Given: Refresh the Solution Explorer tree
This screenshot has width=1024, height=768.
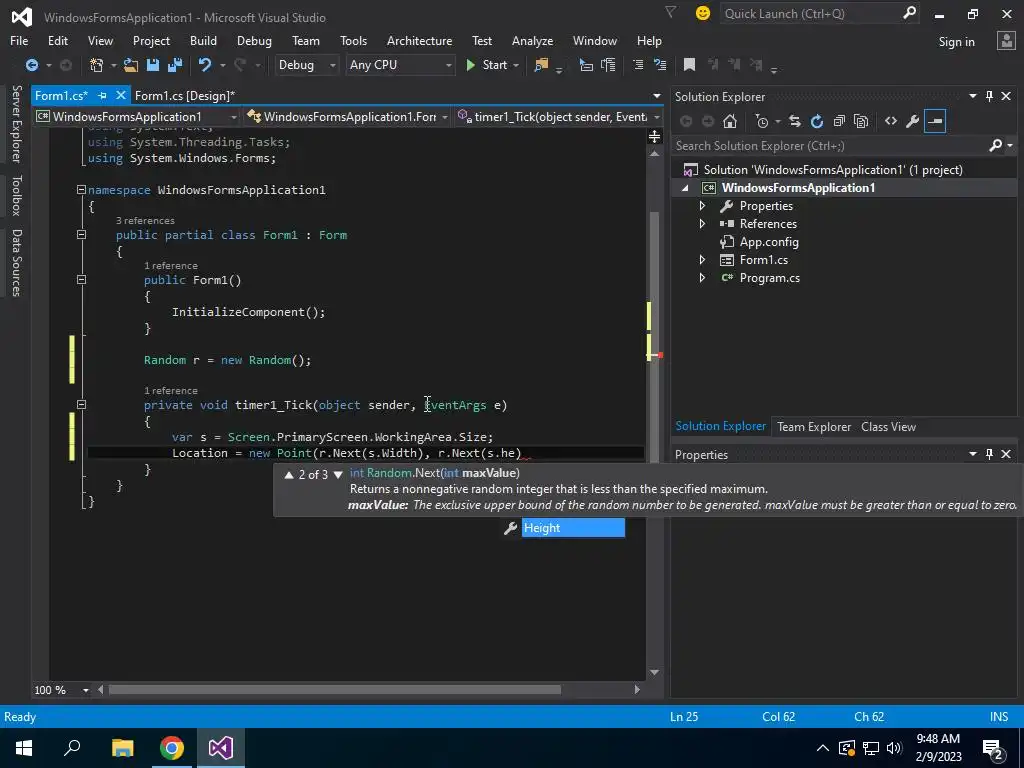Looking at the screenshot, I should click(817, 121).
